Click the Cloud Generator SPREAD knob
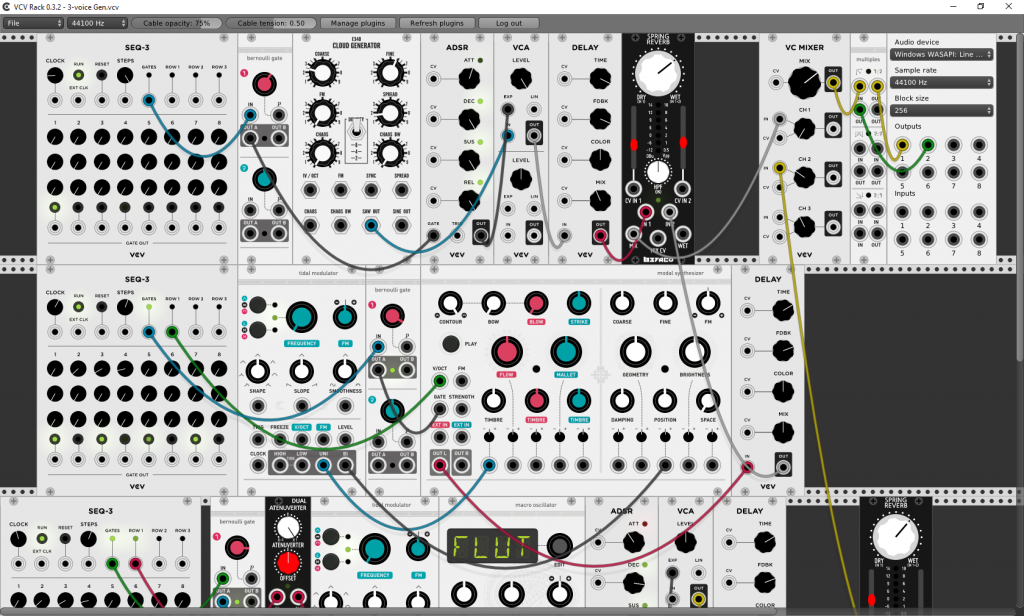Viewport: 1024px width, 616px height. point(390,113)
